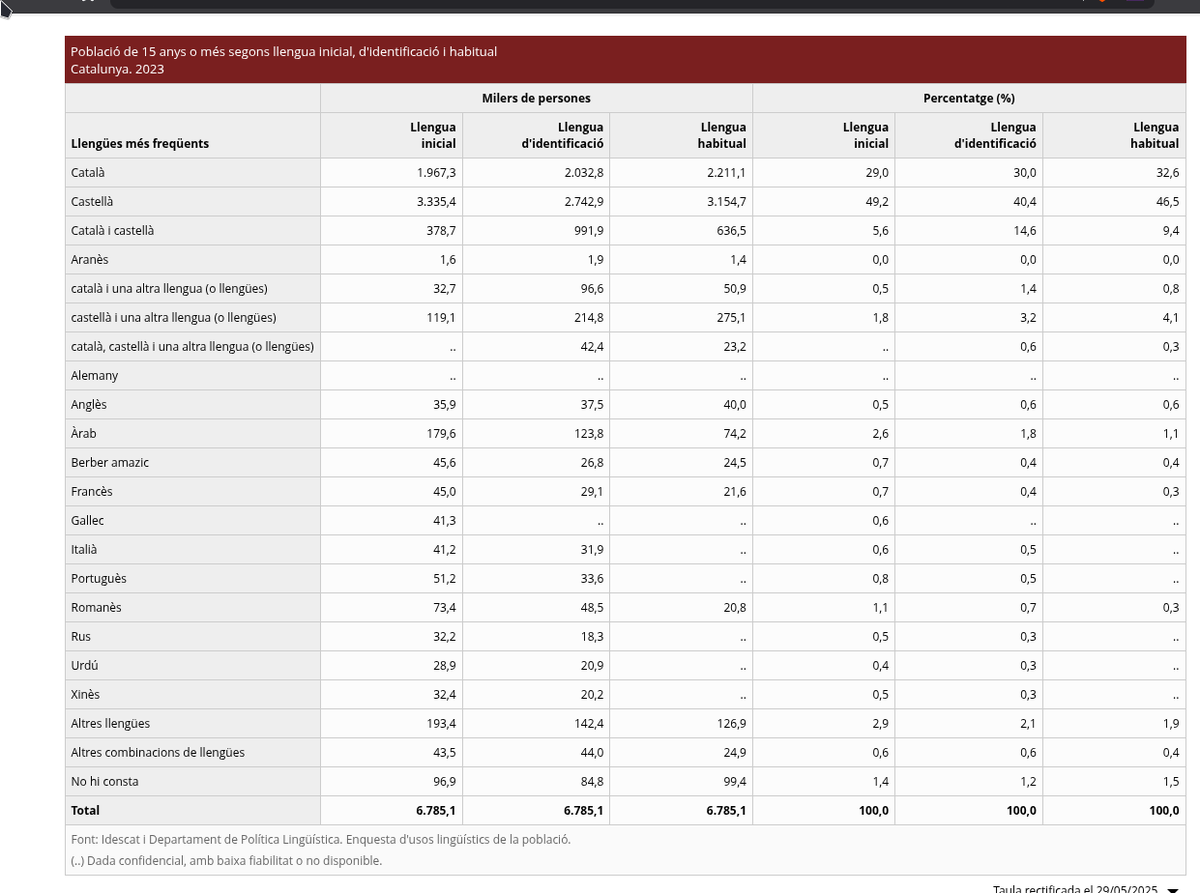Viewport: 1200px width, 893px height.
Task: Click the value '275,1' in castellà i una altra llengua row
Action: [x=731, y=318]
